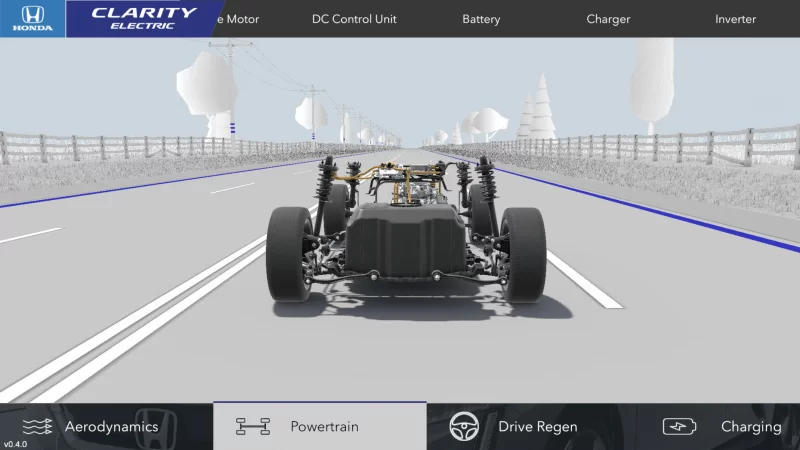Open the Inverter tab
The height and width of the screenshot is (450, 800).
point(735,19)
